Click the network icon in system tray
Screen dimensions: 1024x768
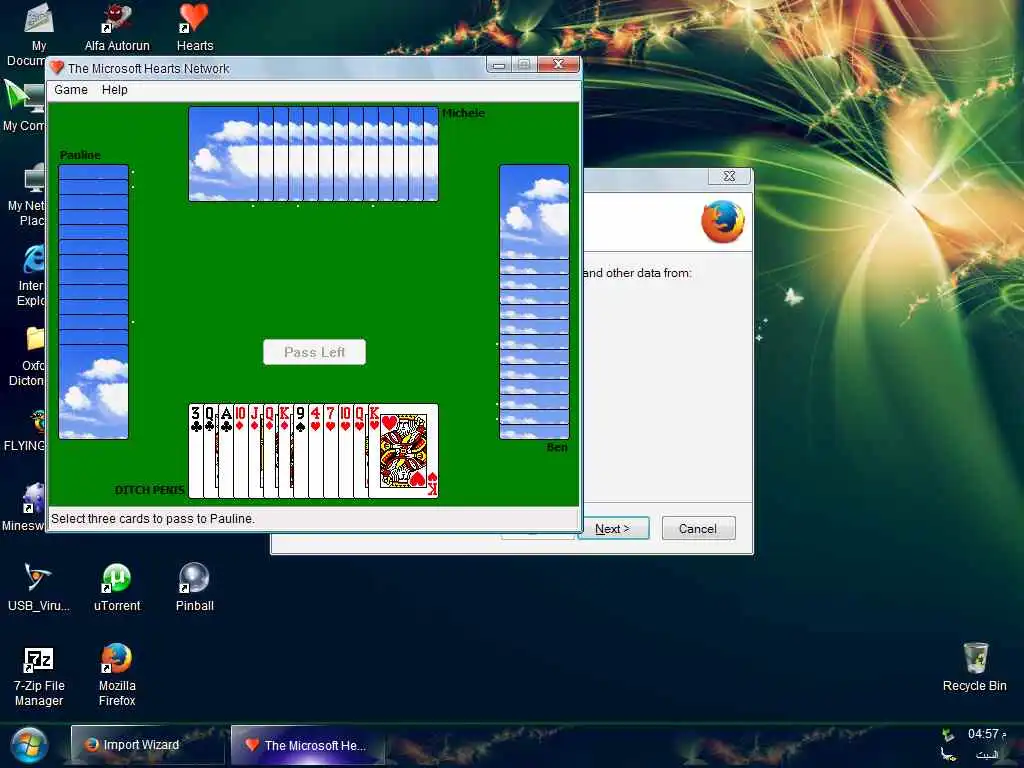[x=948, y=735]
